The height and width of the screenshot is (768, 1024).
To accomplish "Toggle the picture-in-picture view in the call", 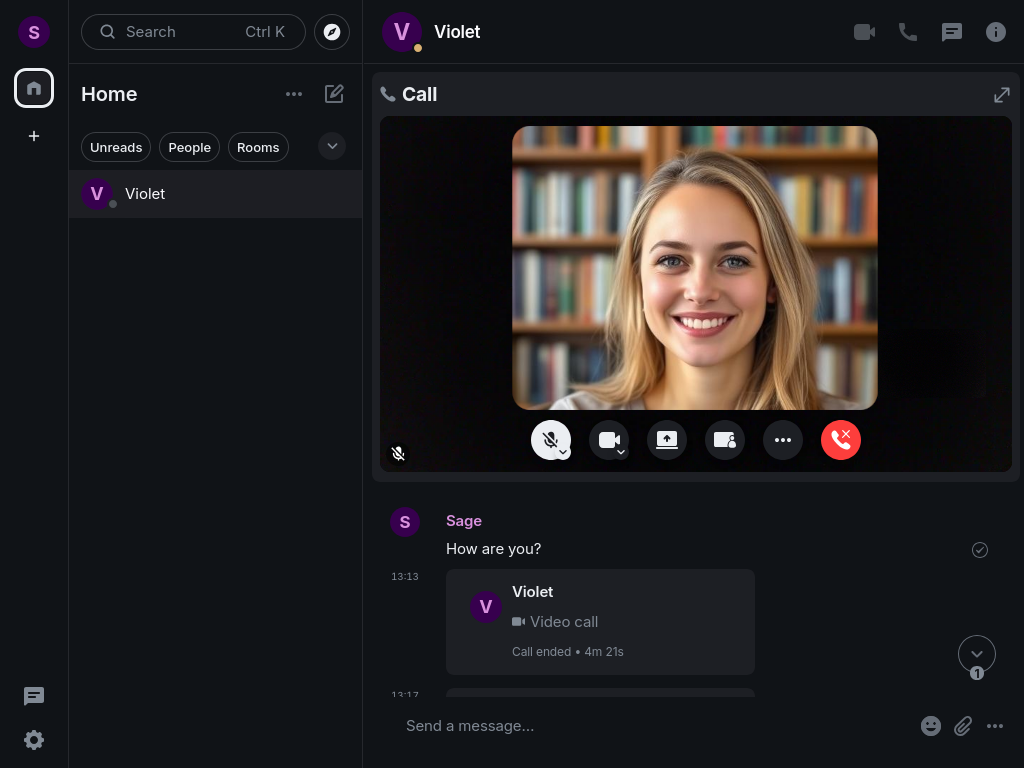I will click(725, 440).
